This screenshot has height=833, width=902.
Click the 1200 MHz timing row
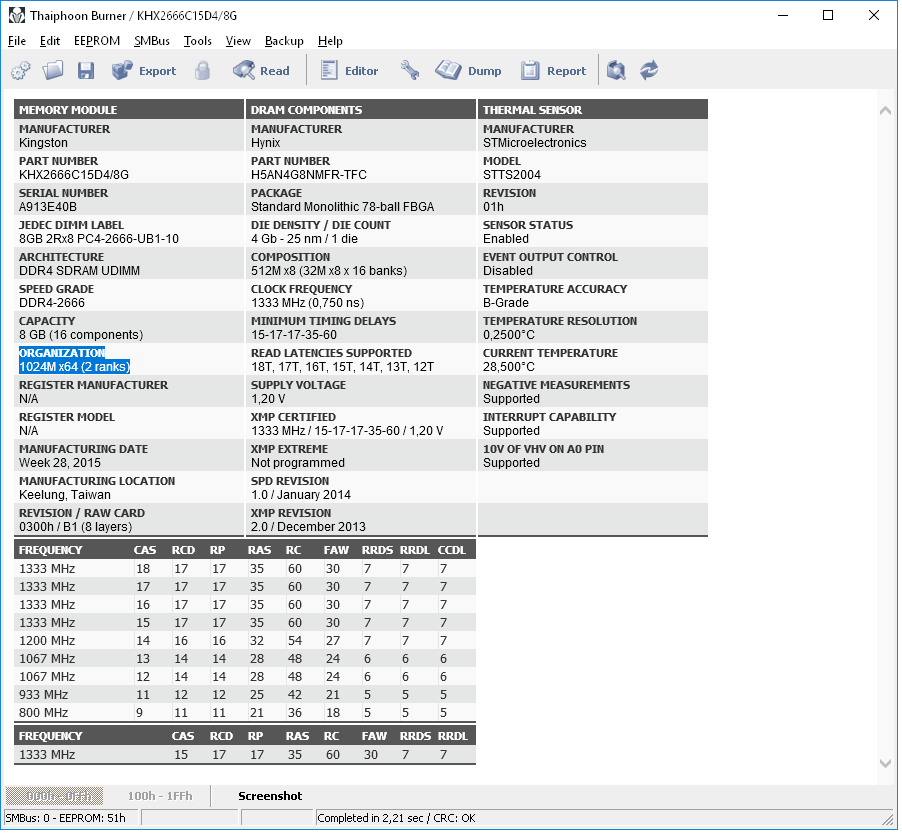click(x=244, y=641)
